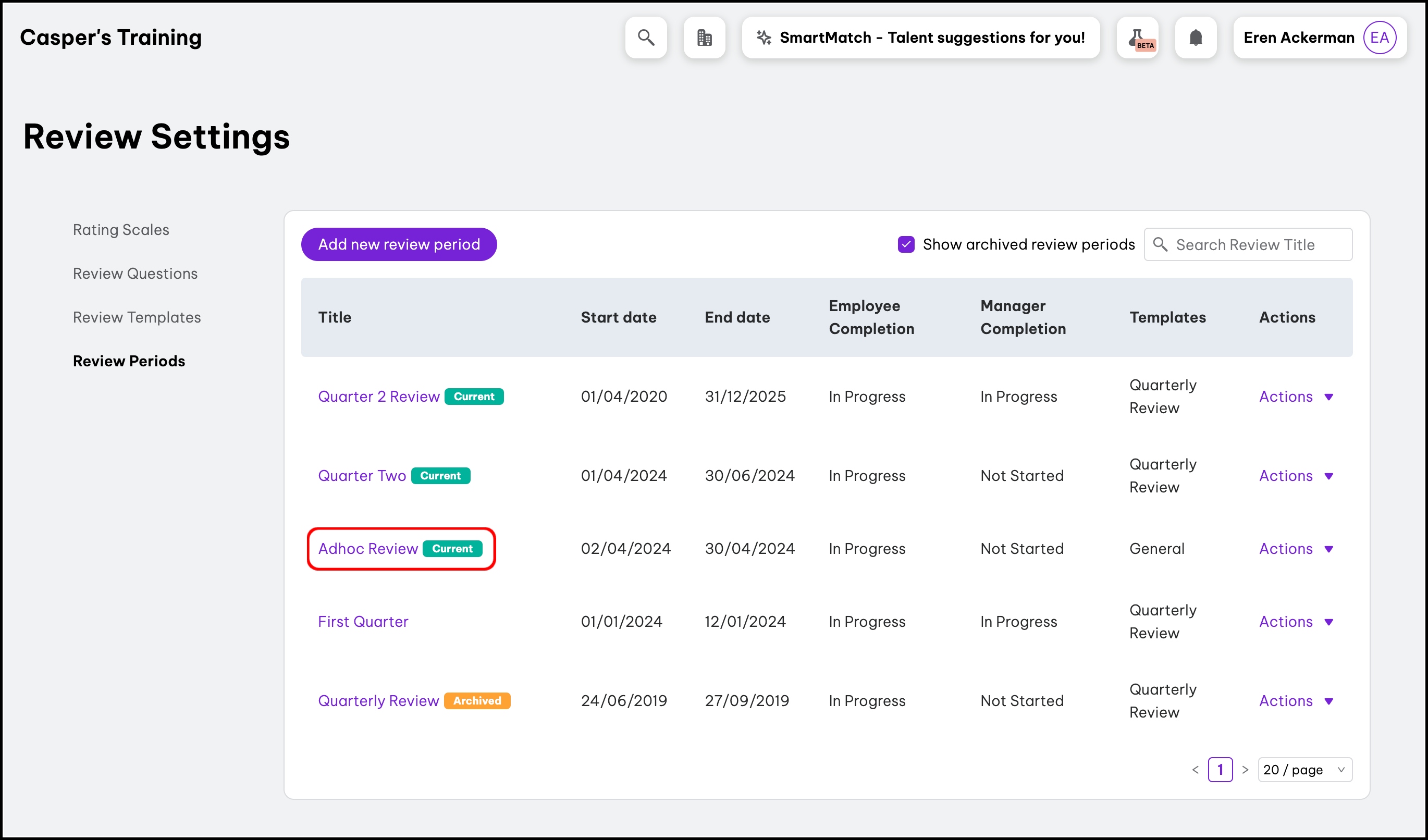
Task: Open Actions menu for Quarterly Review archived
Action: tap(1296, 701)
